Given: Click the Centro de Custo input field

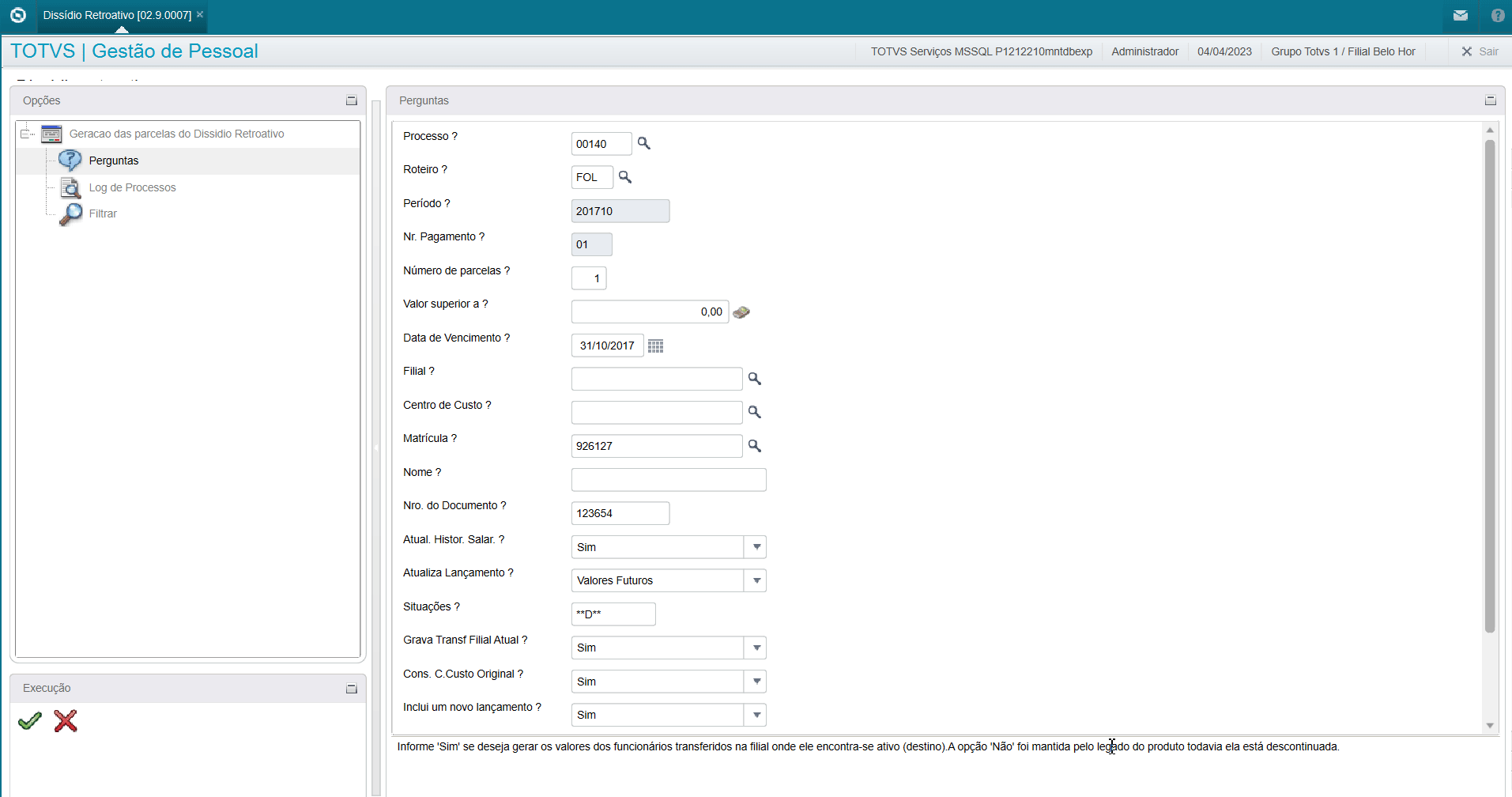Looking at the screenshot, I should [x=657, y=413].
